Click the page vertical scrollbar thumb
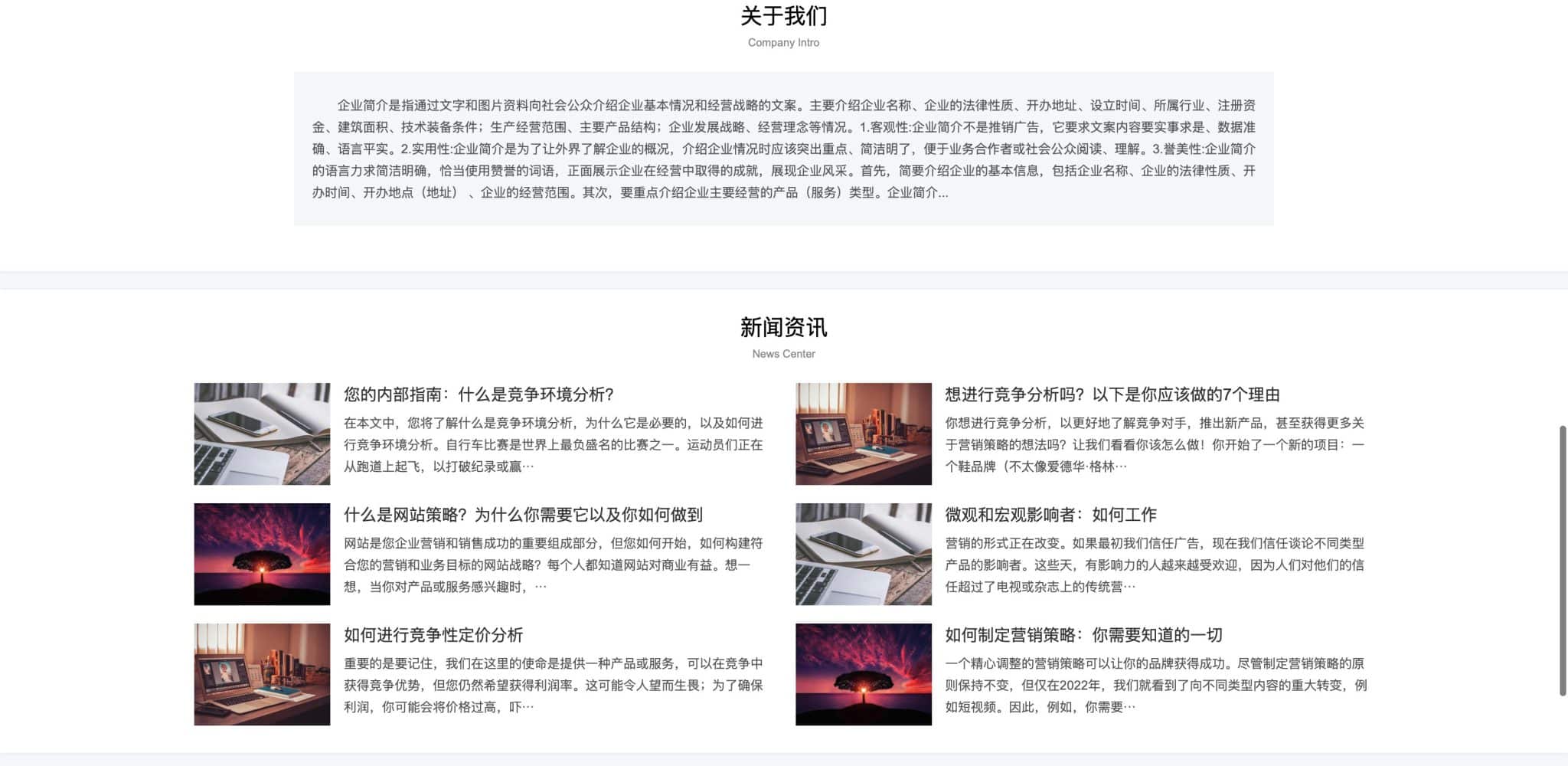The width and height of the screenshot is (1568, 766). coord(1563,561)
